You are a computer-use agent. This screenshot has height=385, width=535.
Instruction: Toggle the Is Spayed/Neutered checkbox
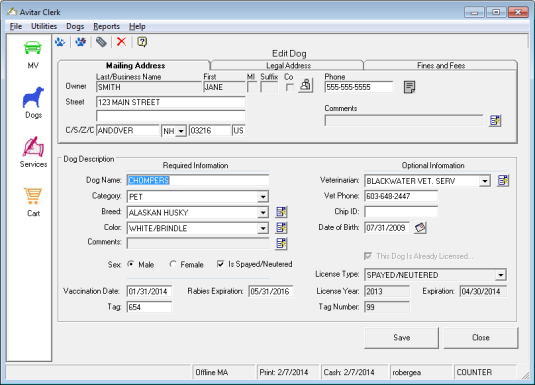220,264
